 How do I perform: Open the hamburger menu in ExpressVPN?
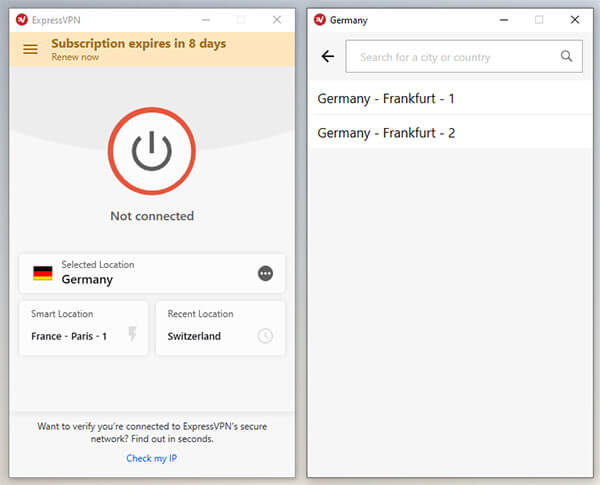[x=31, y=49]
